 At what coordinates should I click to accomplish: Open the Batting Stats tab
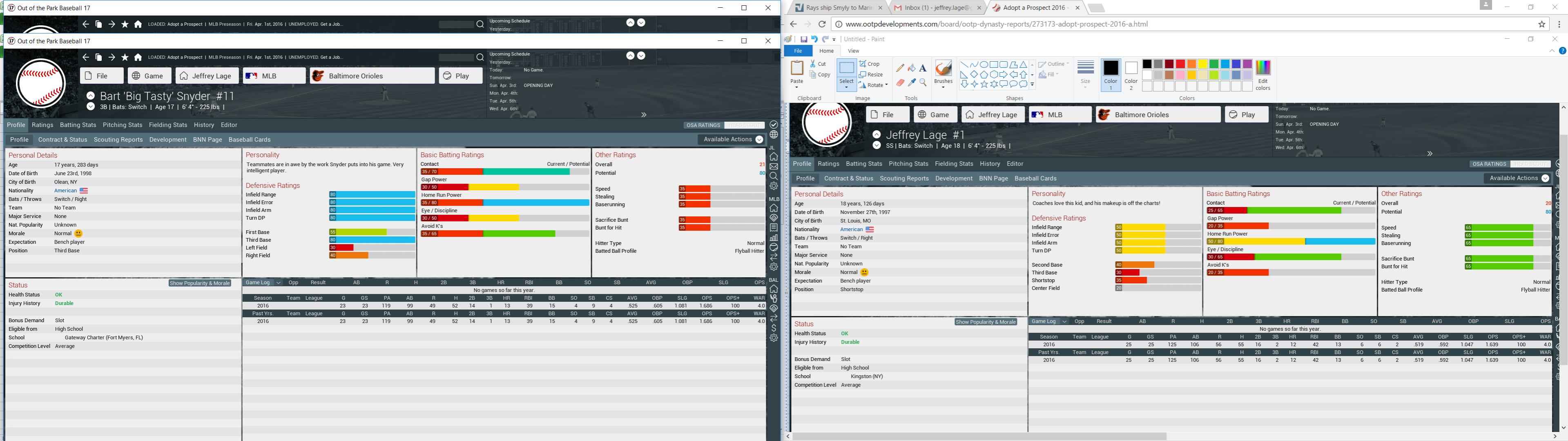coord(78,125)
